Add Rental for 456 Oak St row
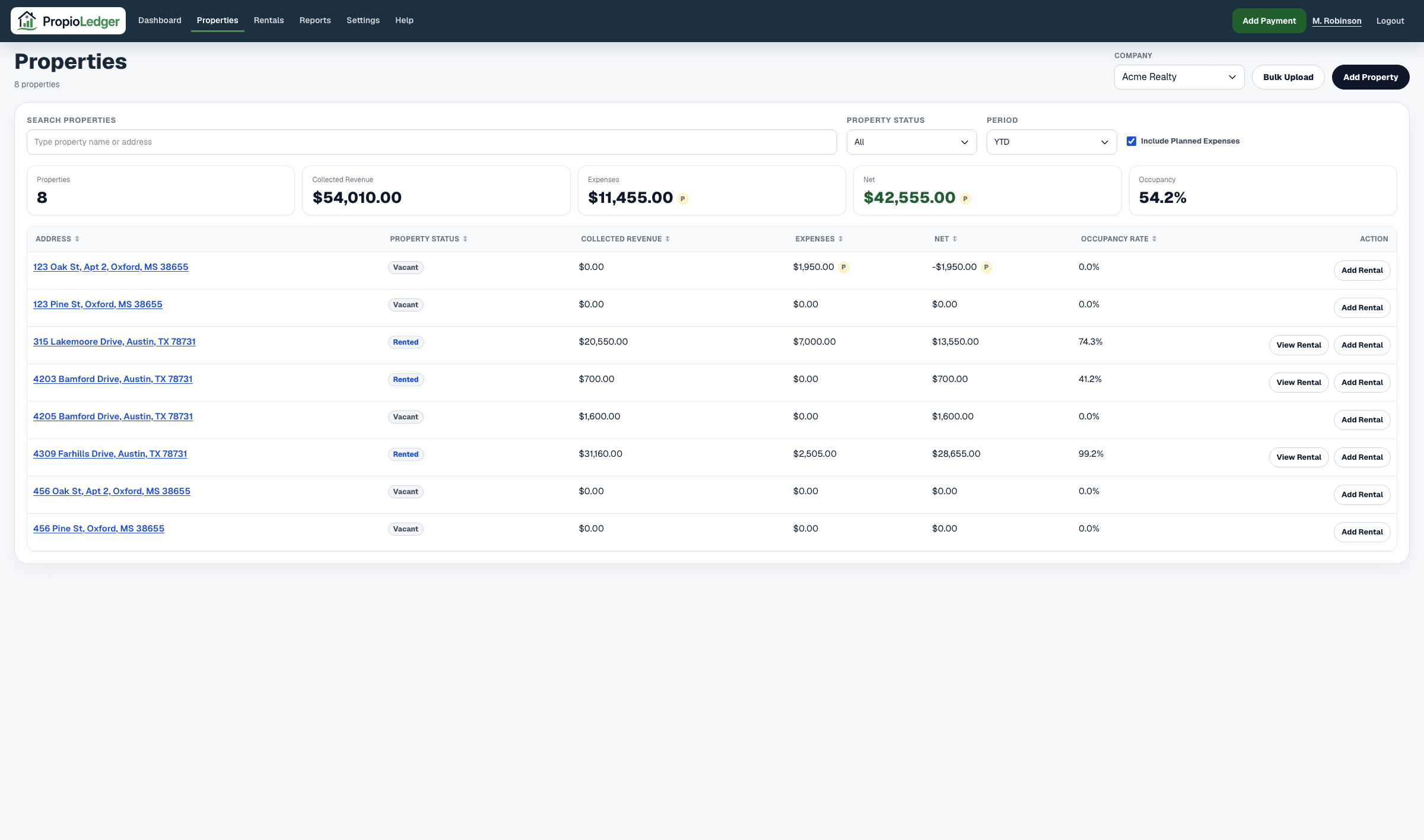This screenshot has width=1424, height=840. [x=1362, y=495]
